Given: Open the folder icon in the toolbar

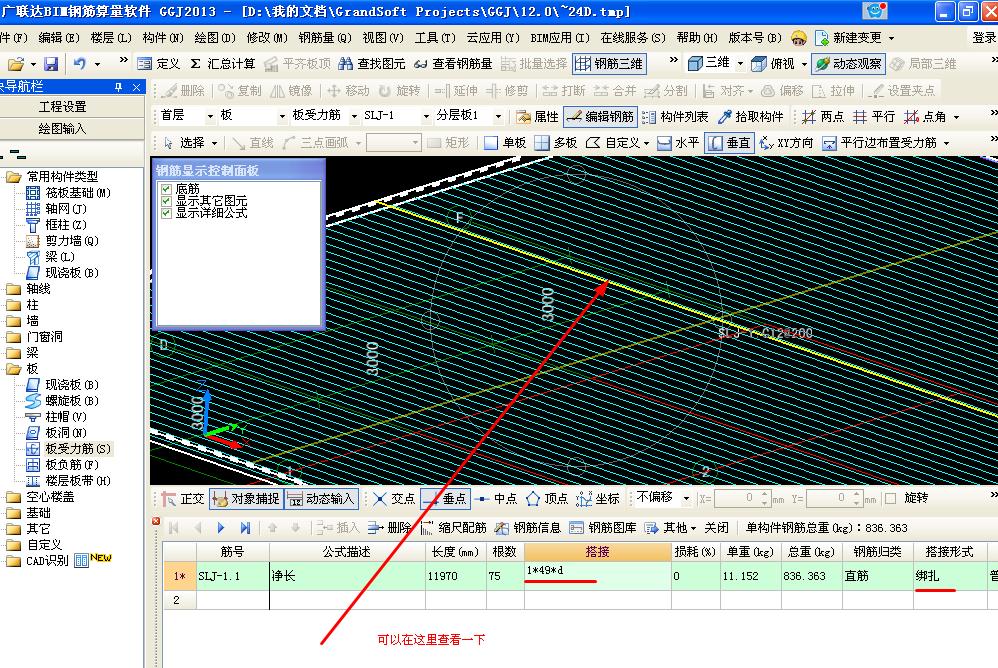Looking at the screenshot, I should pyautogui.click(x=16, y=64).
